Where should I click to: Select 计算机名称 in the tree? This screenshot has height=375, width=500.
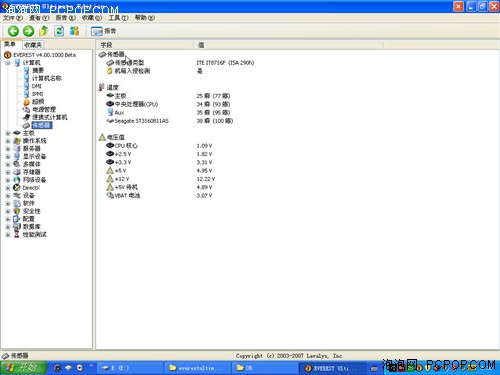tap(47, 78)
